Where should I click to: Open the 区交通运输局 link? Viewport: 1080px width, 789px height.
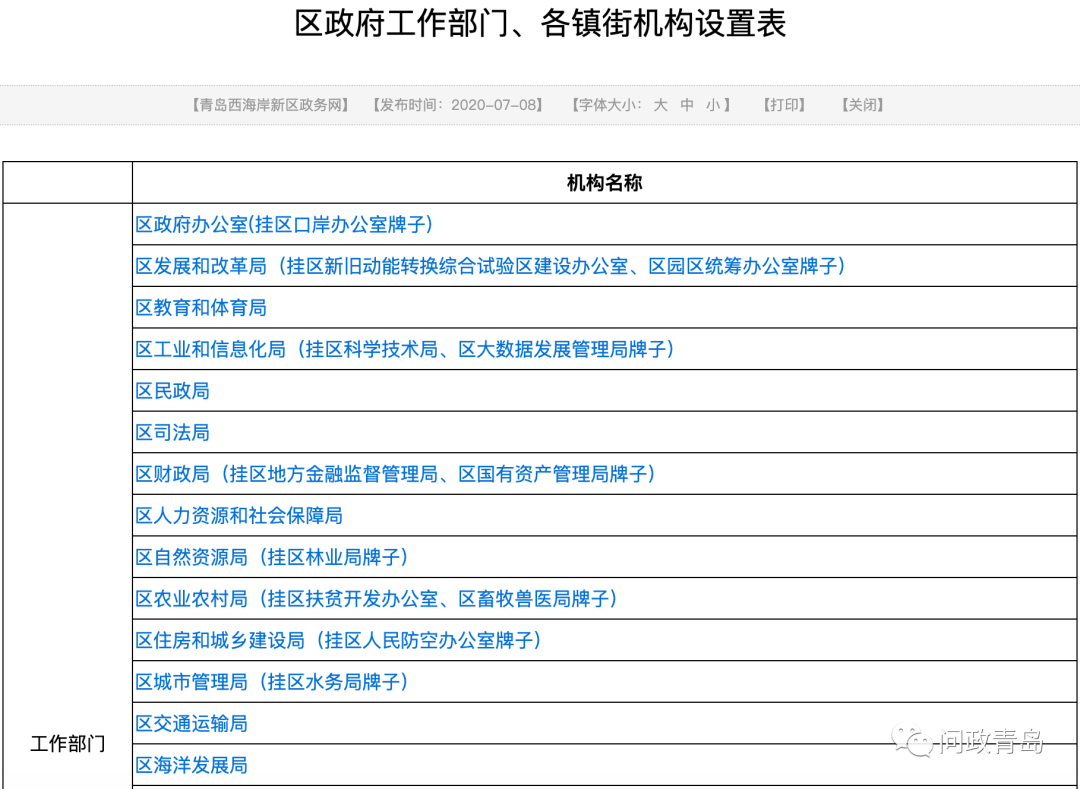191,724
